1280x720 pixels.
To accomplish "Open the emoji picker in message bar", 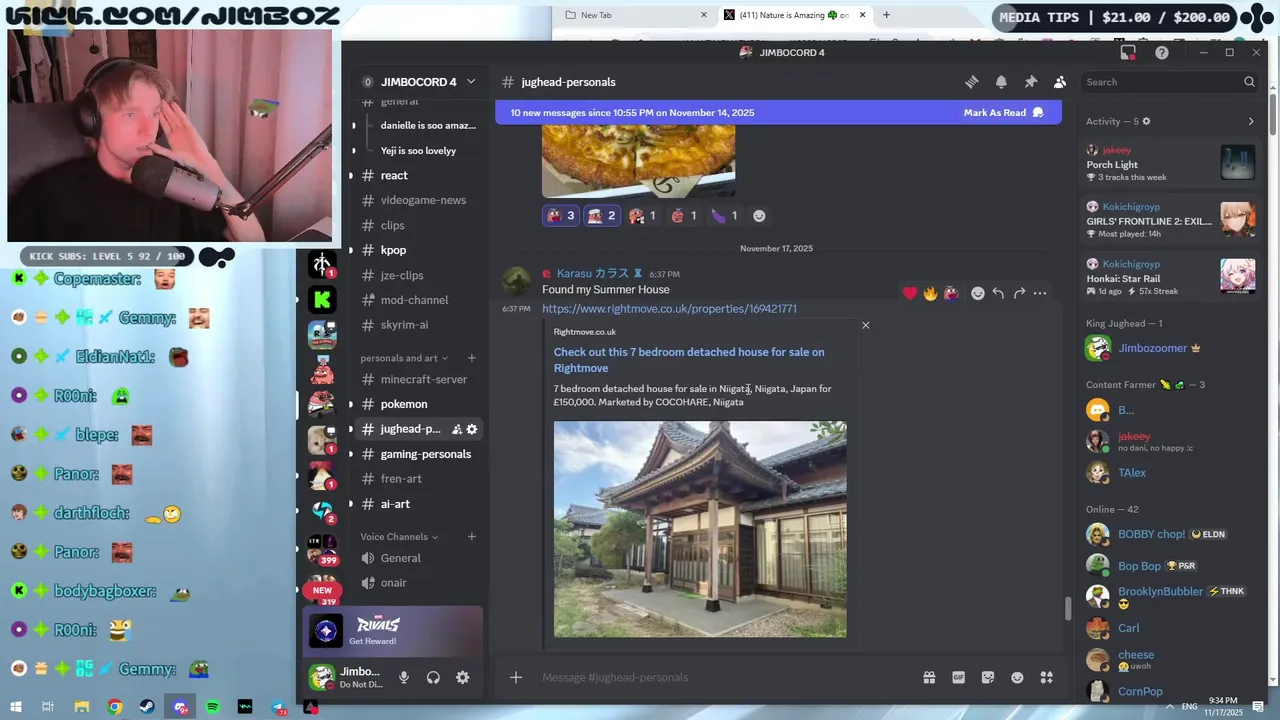I will (1017, 677).
